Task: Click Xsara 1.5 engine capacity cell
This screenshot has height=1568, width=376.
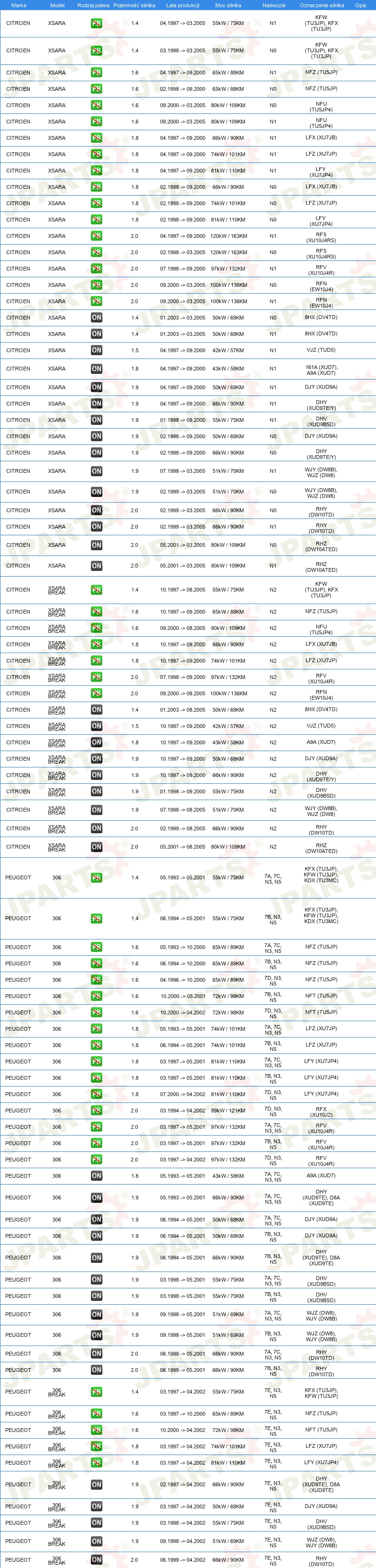Action: tap(135, 351)
